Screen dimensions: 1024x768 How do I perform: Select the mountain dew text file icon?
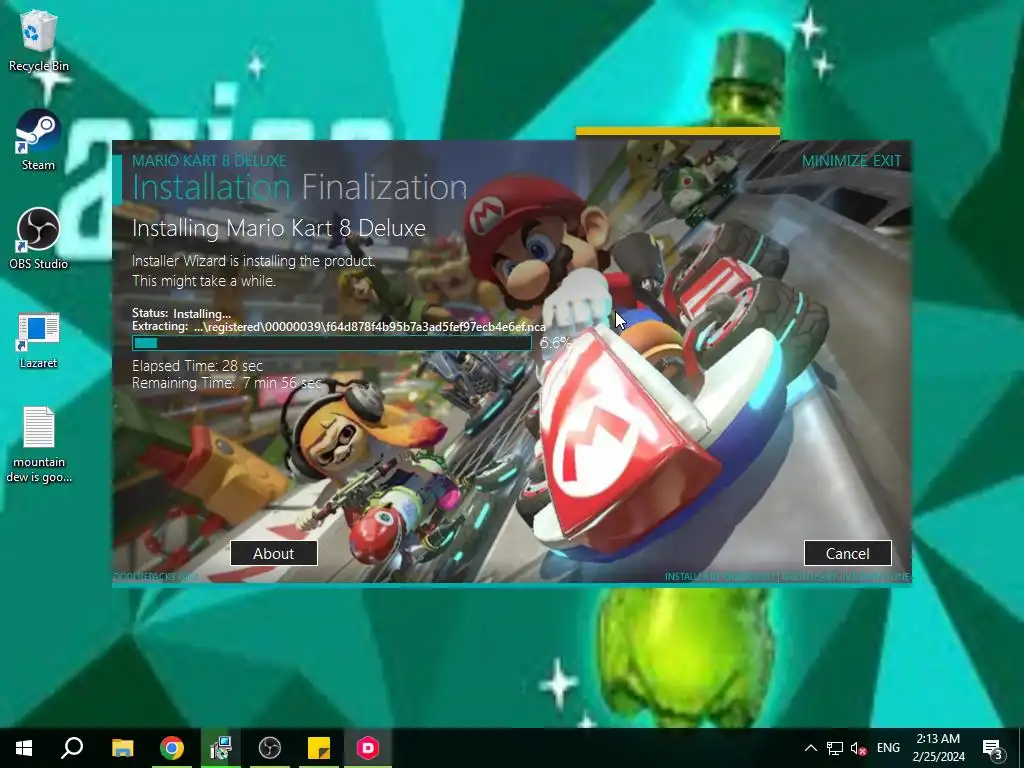[39, 445]
